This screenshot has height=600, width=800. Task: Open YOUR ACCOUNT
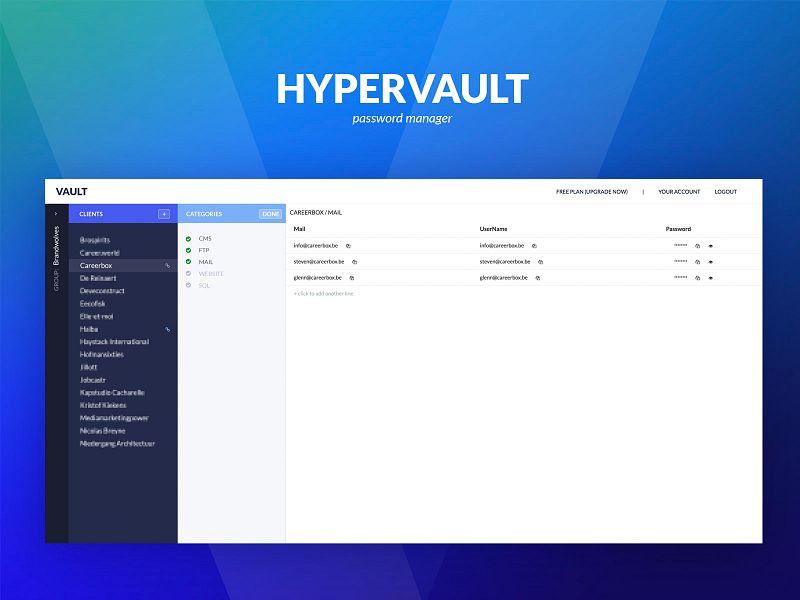[679, 191]
